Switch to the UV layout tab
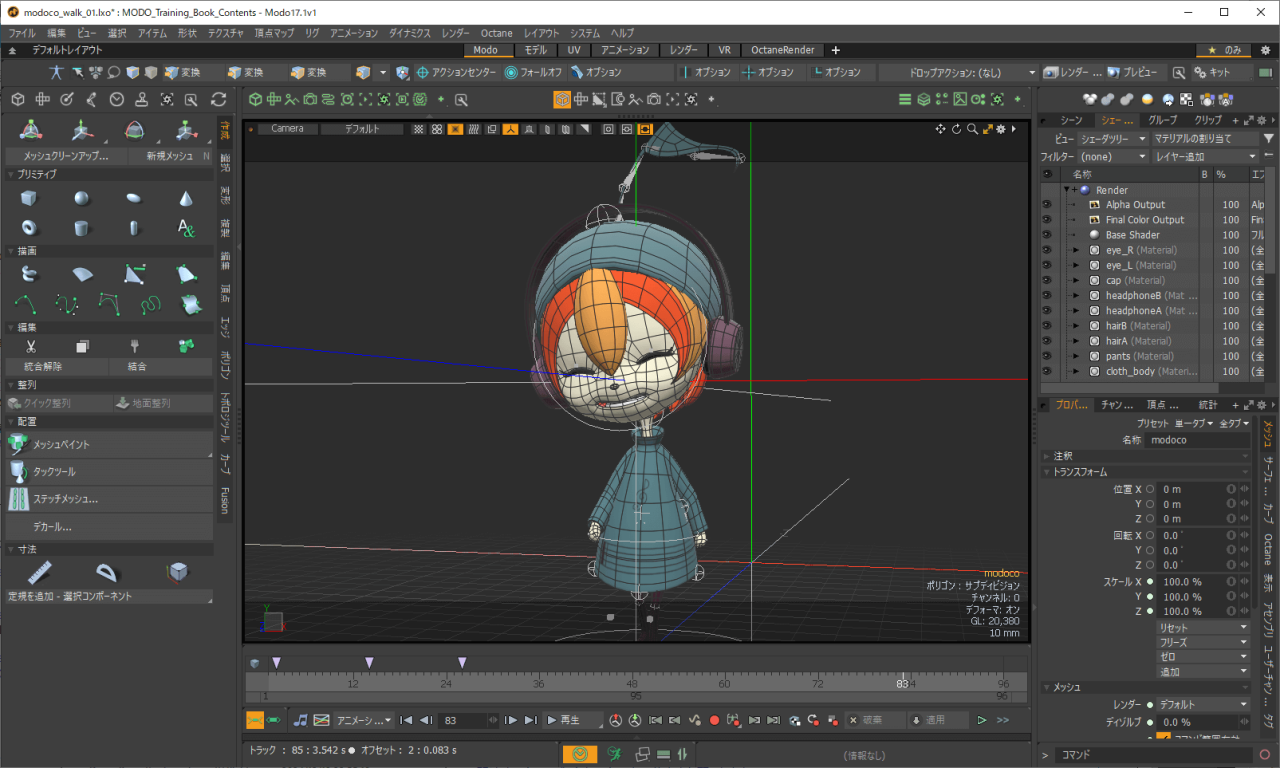1280x768 pixels. pyautogui.click(x=574, y=50)
